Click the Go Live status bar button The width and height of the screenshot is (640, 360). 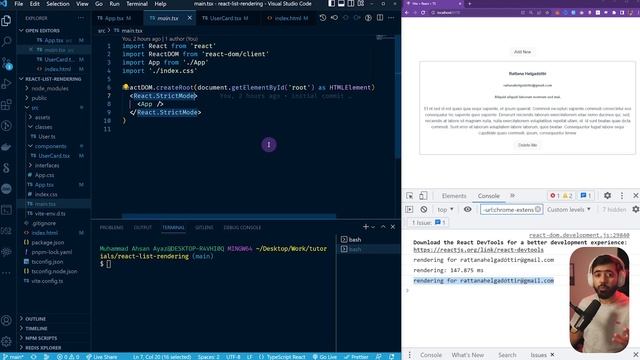[x=325, y=357]
